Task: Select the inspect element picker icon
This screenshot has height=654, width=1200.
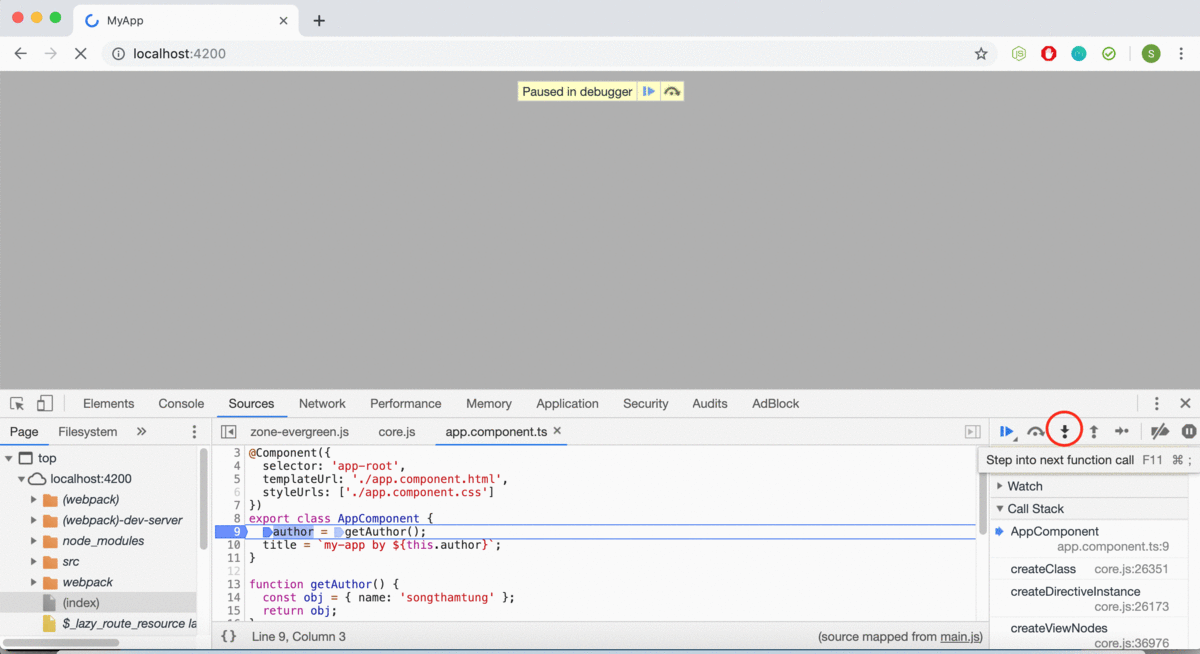Action: point(17,404)
